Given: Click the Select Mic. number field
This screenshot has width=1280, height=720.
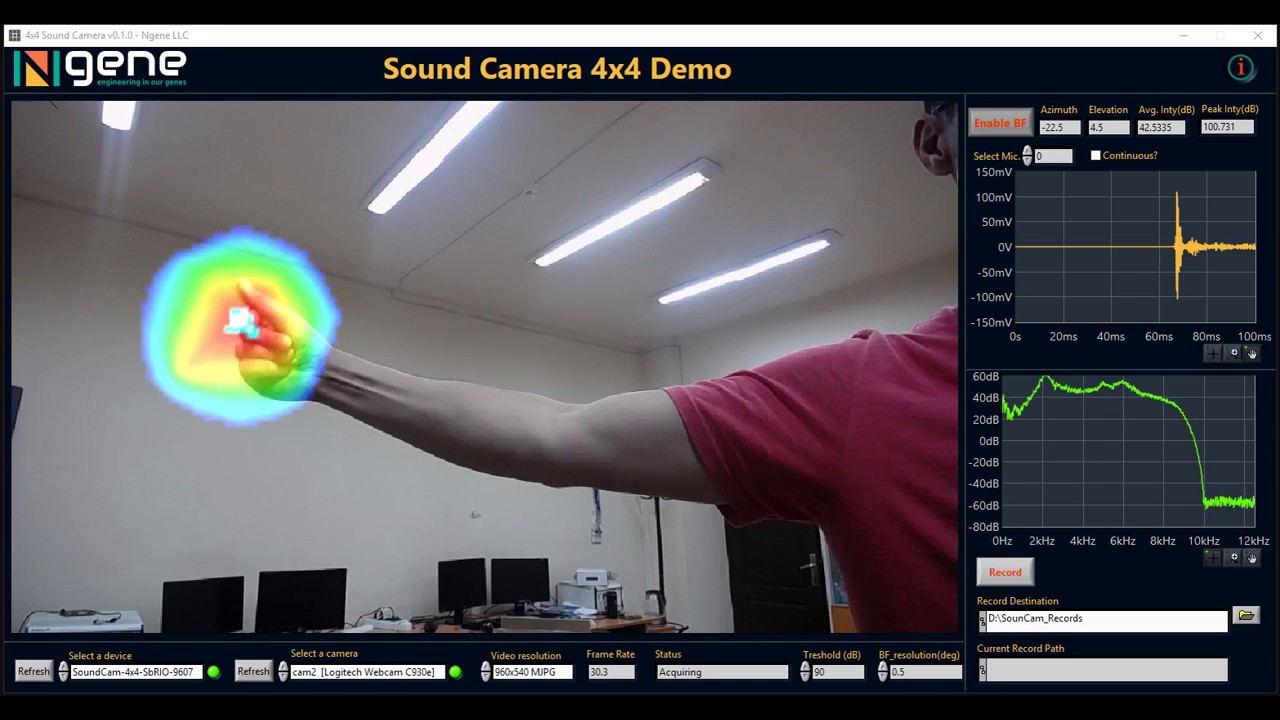Looking at the screenshot, I should [1053, 156].
